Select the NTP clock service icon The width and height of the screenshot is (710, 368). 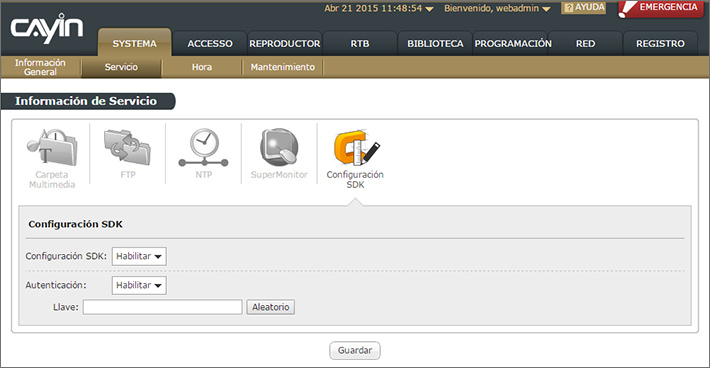pos(203,154)
